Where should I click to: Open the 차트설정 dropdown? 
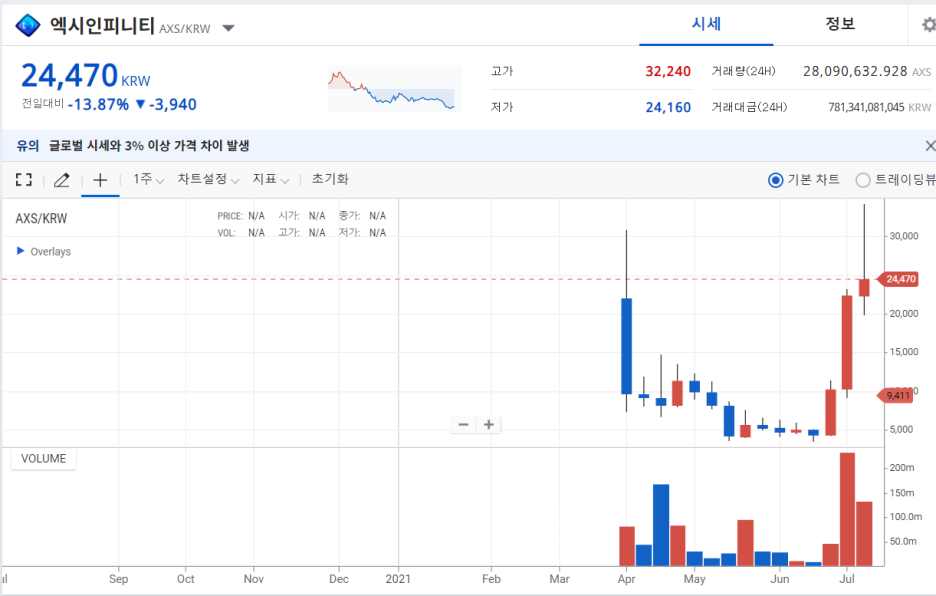point(208,179)
